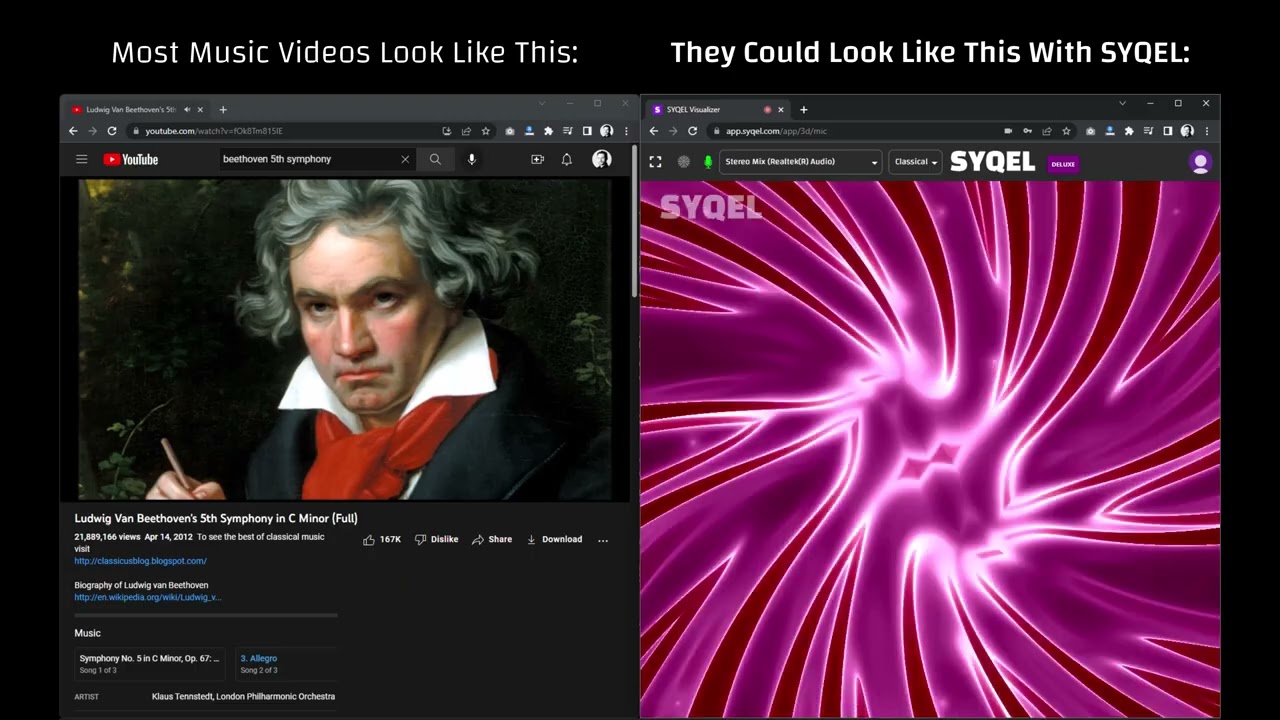This screenshot has width=1280, height=720.
Task: Open side panel icon in SYQEL window
Action: click(x=1167, y=131)
